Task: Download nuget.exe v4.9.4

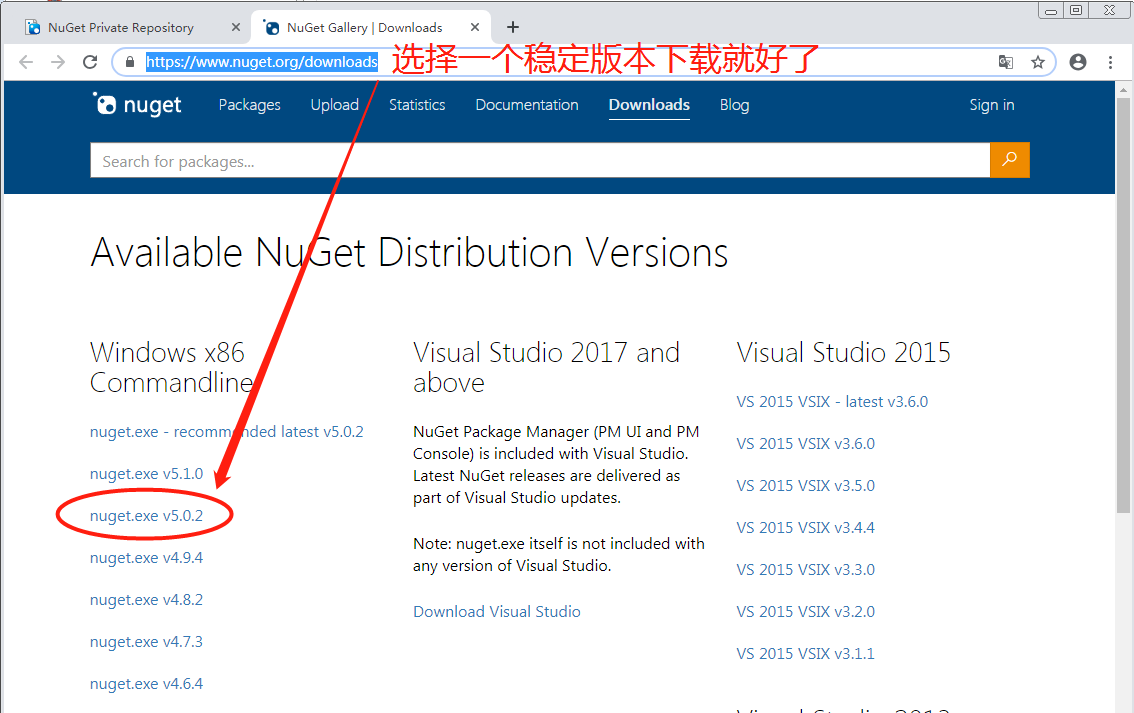Action: [146, 558]
